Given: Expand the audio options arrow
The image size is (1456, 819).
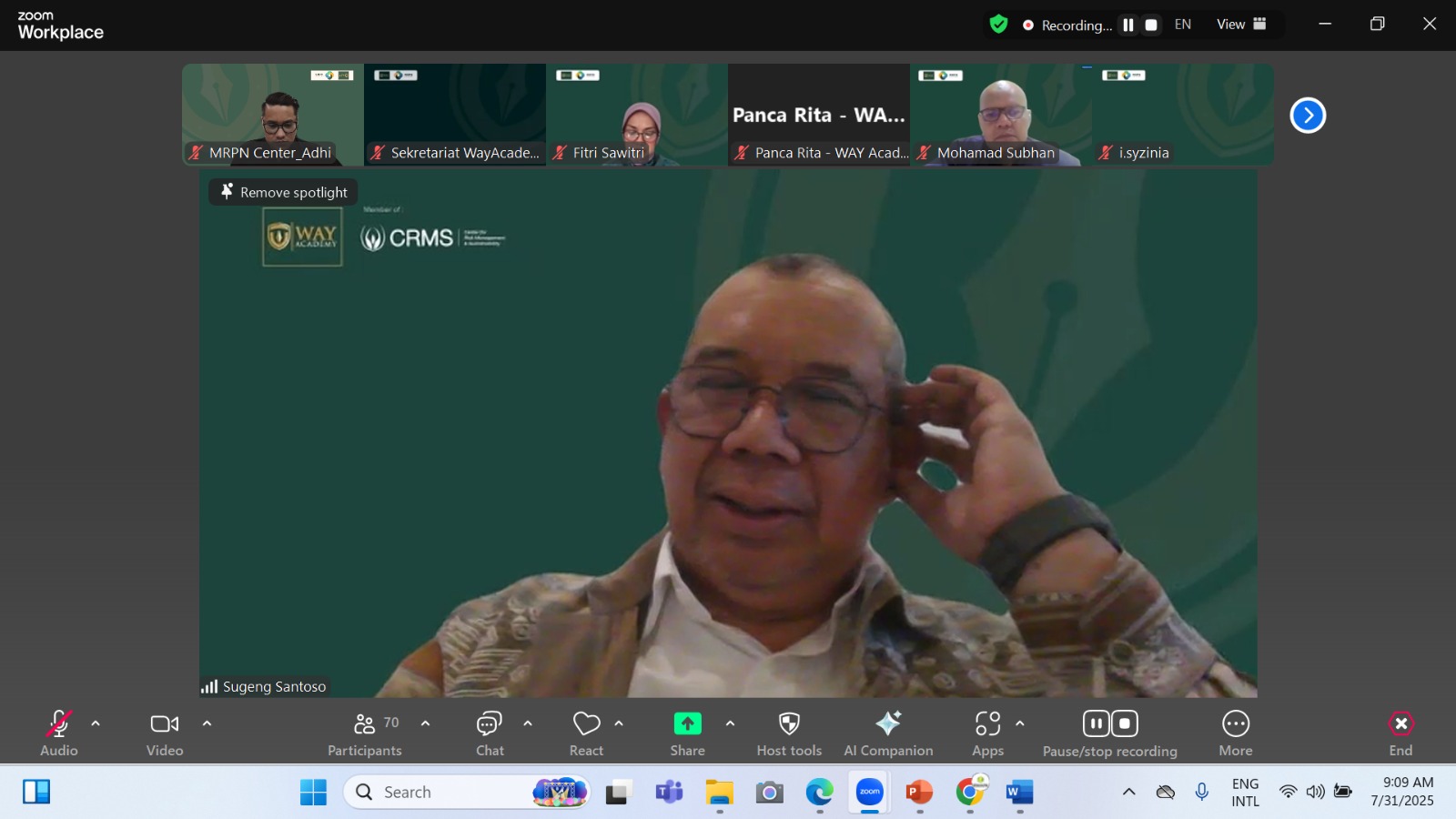Looking at the screenshot, I should pos(96,723).
